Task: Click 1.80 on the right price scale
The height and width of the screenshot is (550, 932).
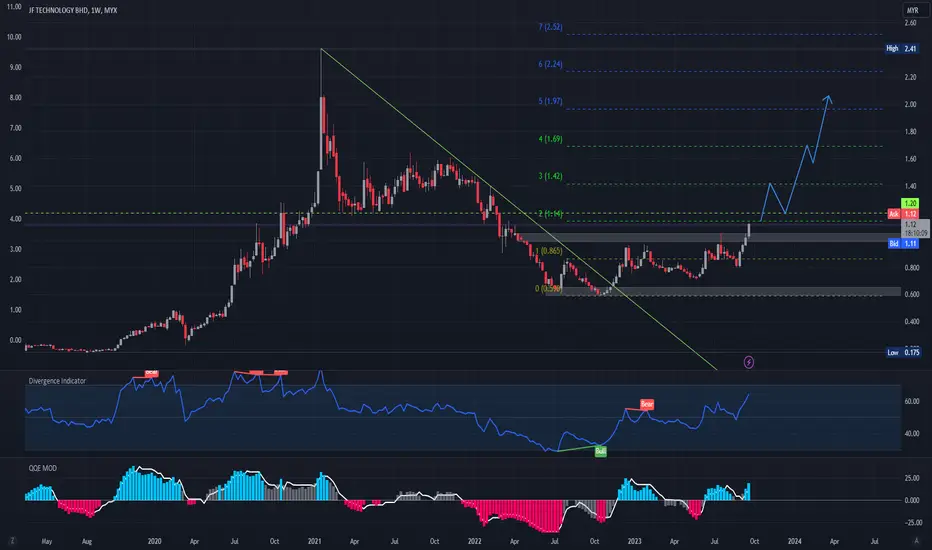Action: [910, 132]
